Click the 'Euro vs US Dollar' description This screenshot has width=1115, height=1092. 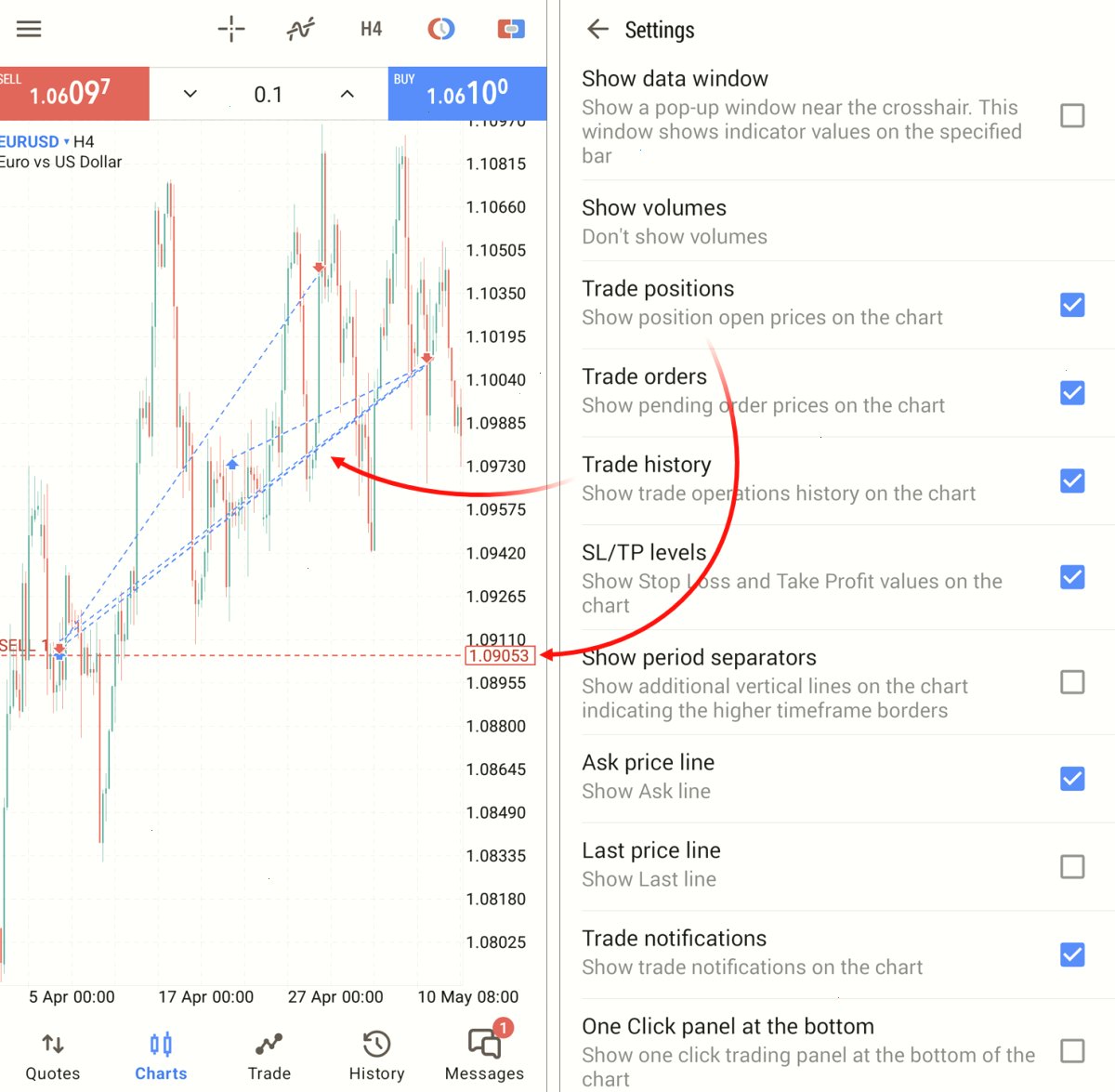click(61, 162)
